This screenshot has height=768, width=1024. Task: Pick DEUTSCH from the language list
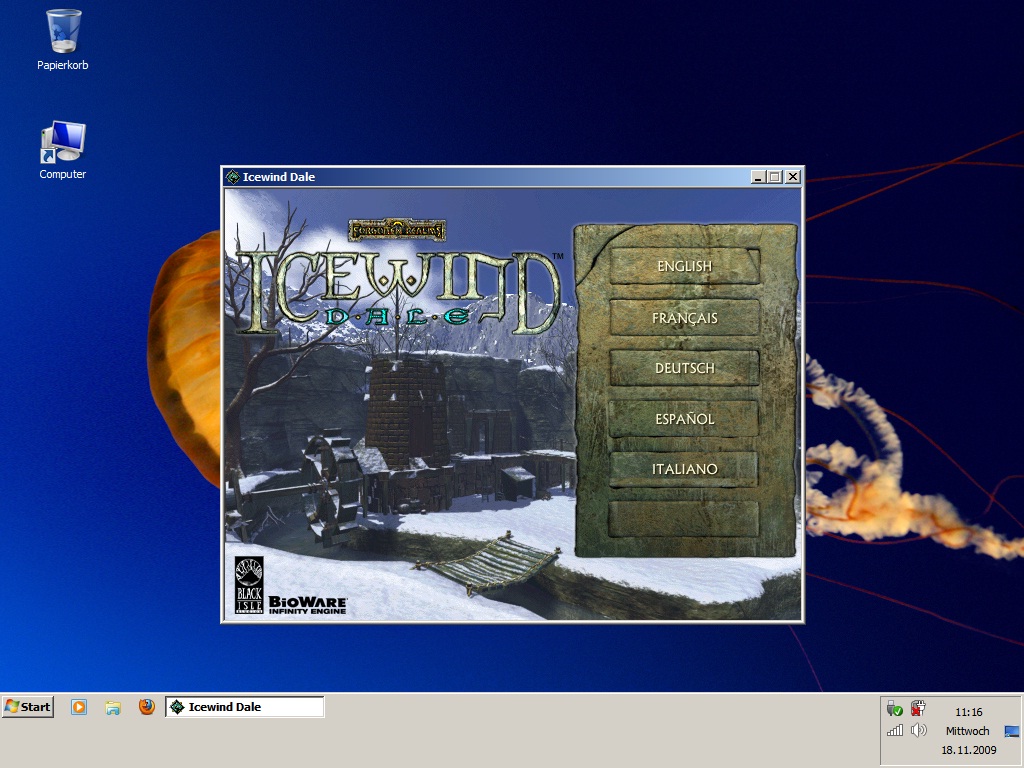(684, 368)
